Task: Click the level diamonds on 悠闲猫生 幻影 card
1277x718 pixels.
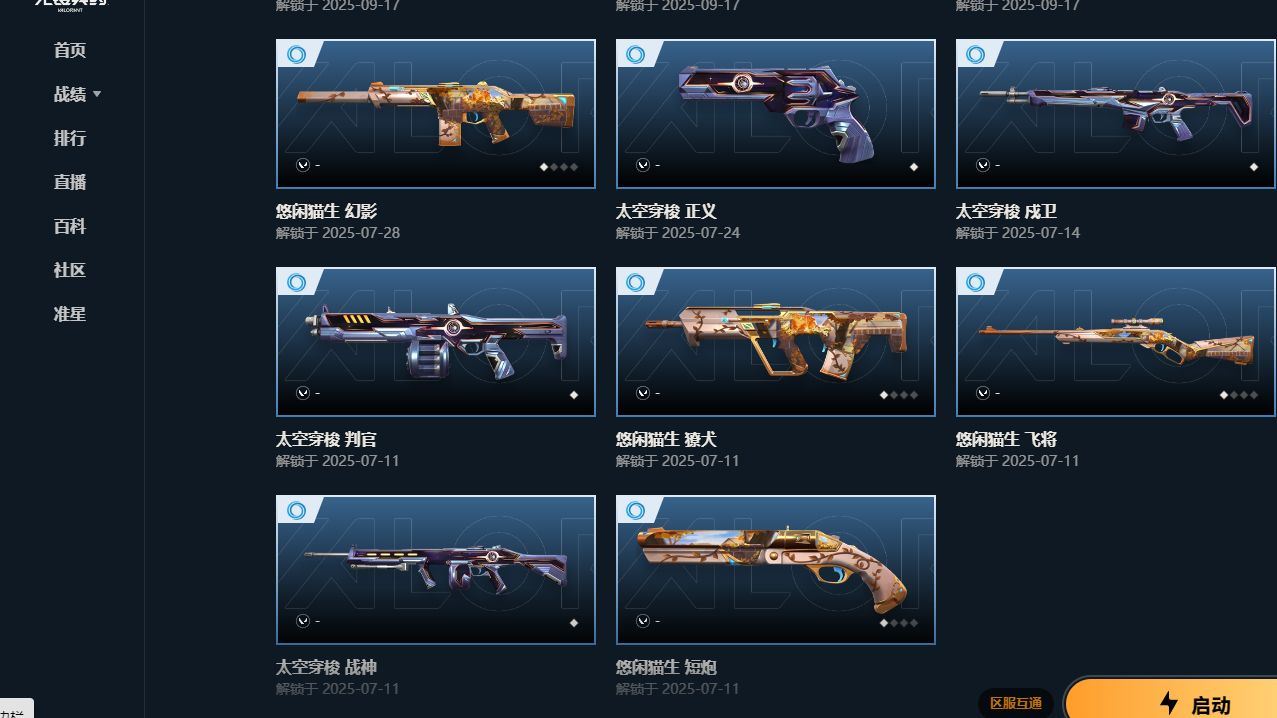Action: (559, 167)
